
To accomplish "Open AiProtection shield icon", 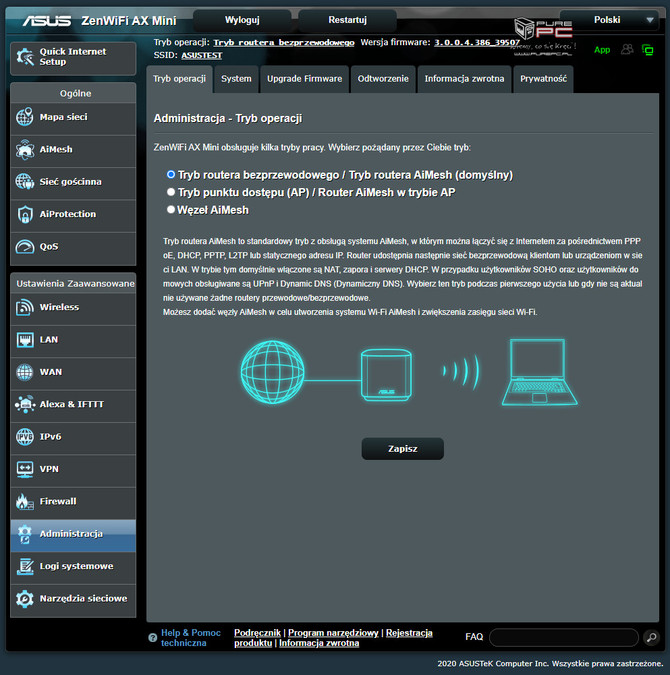I will [x=25, y=214].
